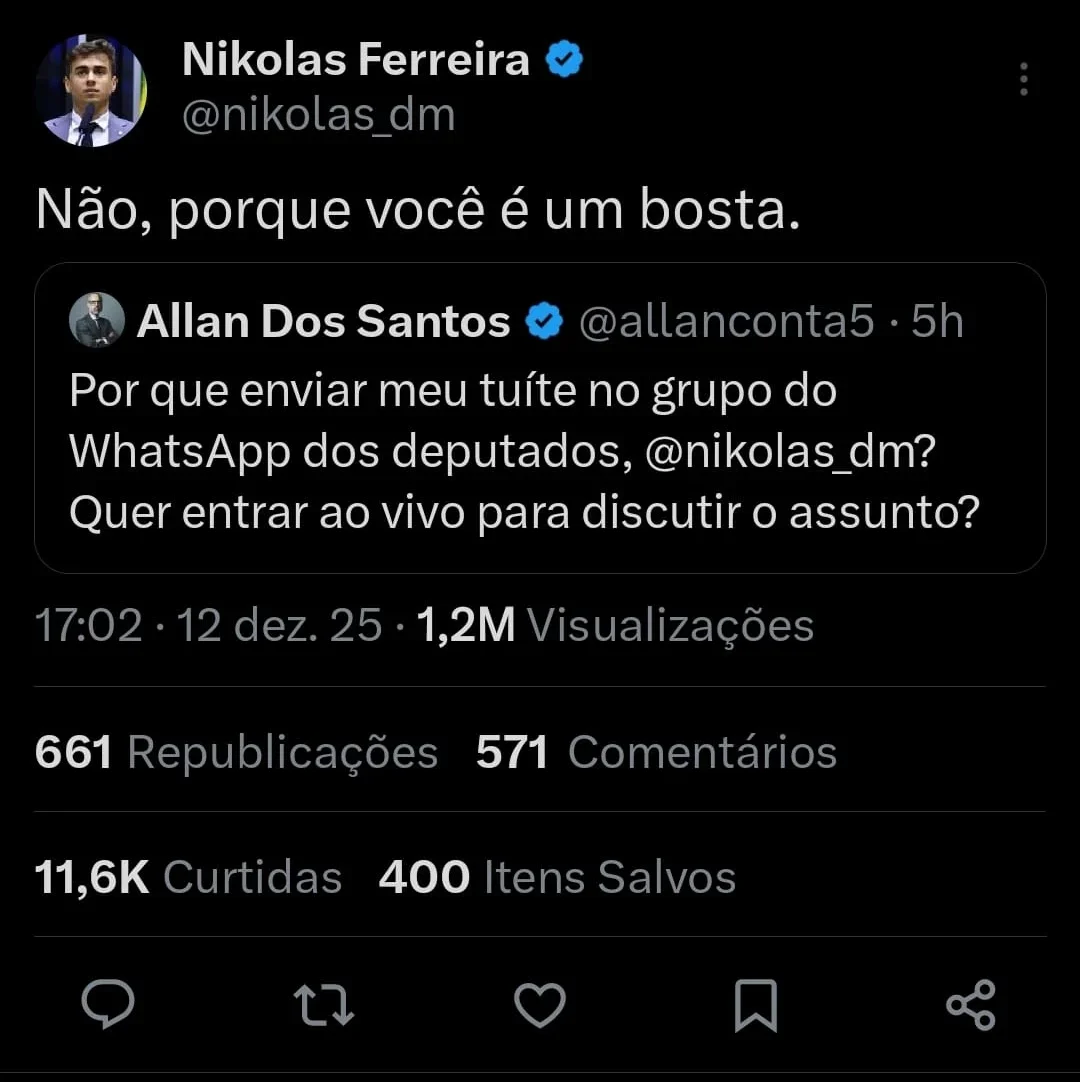Viewport: 1080px width, 1082px height.
Task: Click the 5h timestamp on the quoted tweet
Action: [x=939, y=321]
